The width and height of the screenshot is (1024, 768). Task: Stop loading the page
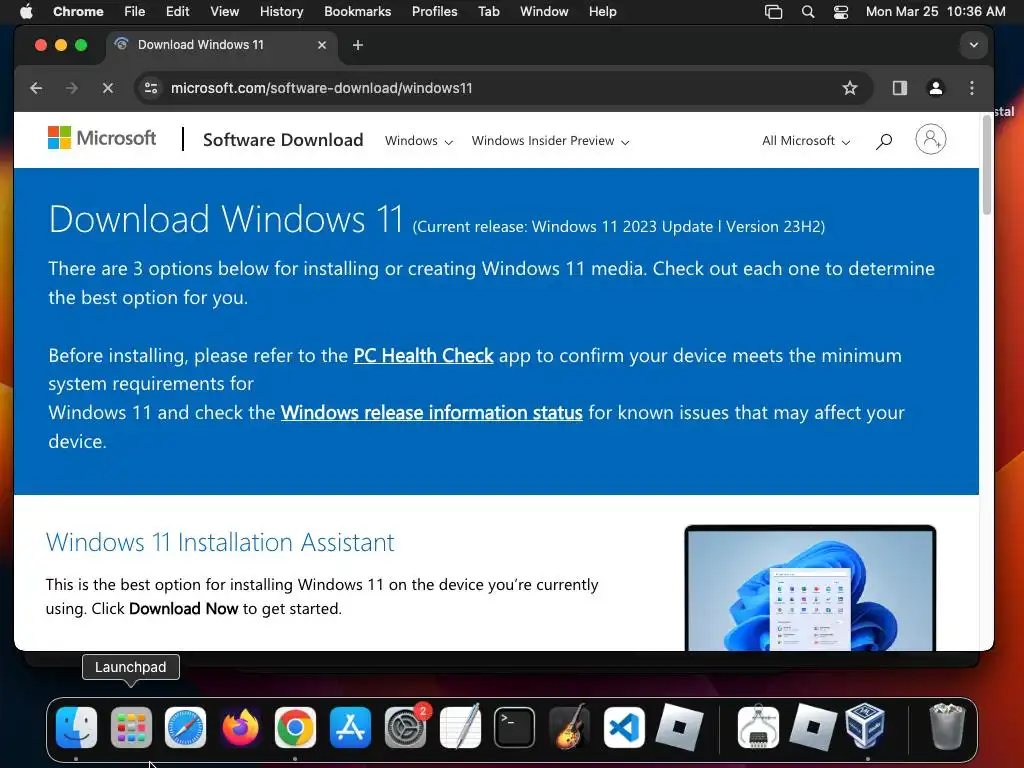pos(108,88)
